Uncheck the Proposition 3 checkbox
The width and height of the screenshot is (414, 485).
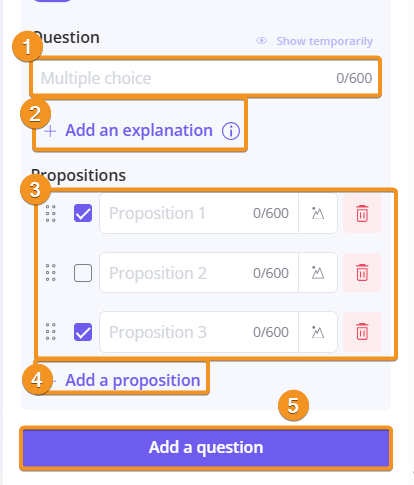pos(83,332)
